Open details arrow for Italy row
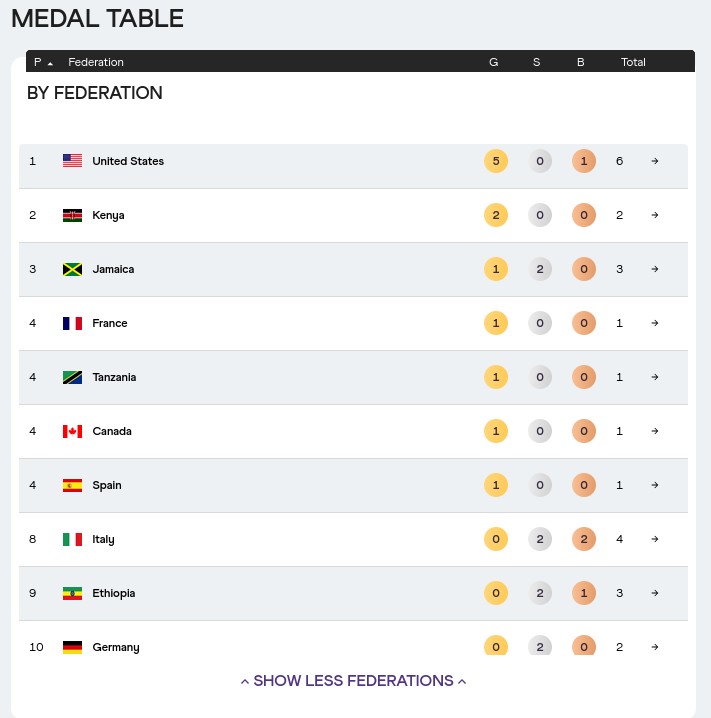 [x=655, y=539]
